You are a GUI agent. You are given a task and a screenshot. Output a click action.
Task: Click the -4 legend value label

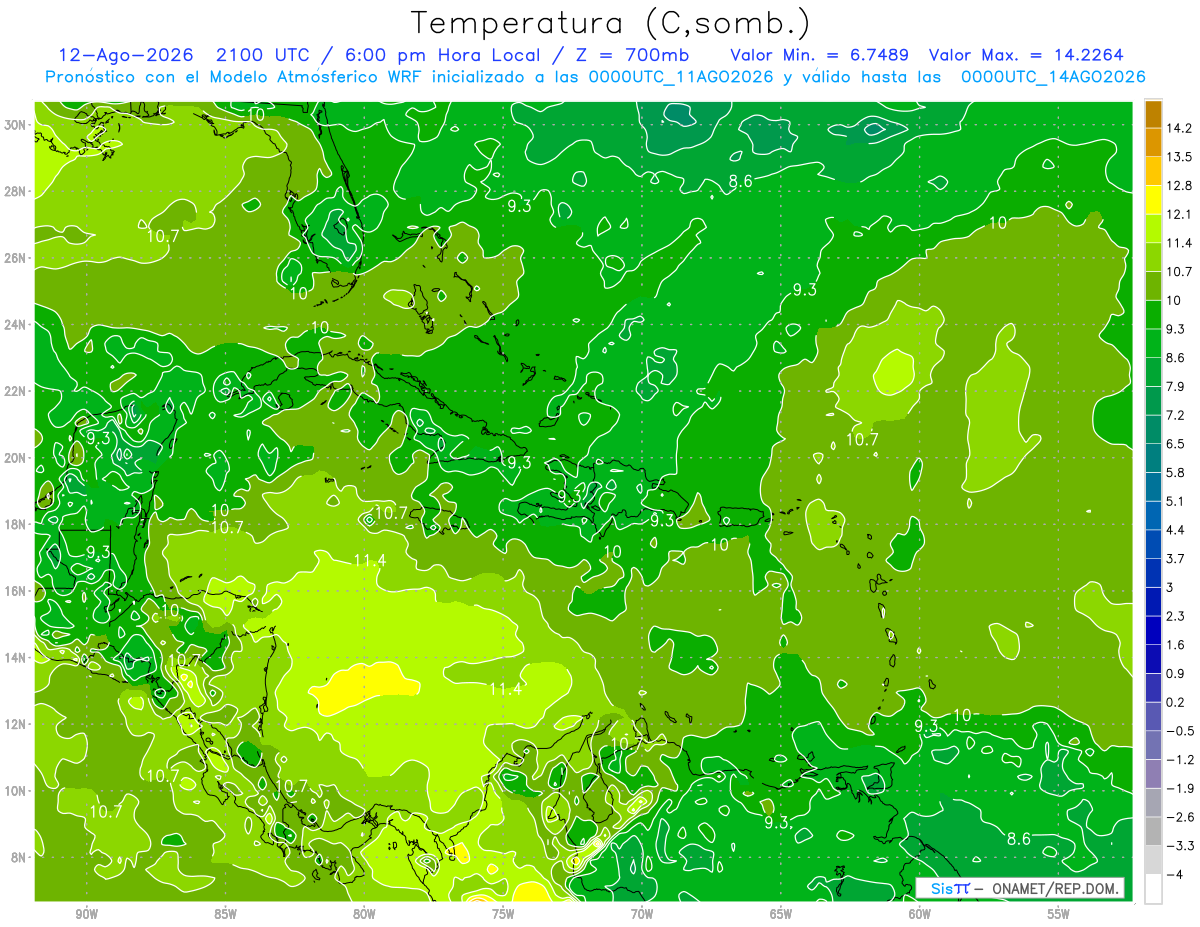(x=1174, y=875)
